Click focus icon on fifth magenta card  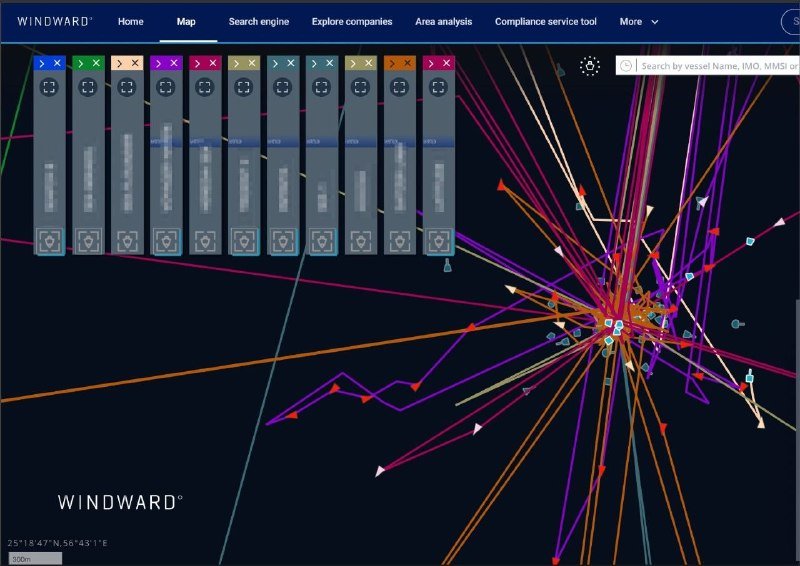[x=205, y=87]
